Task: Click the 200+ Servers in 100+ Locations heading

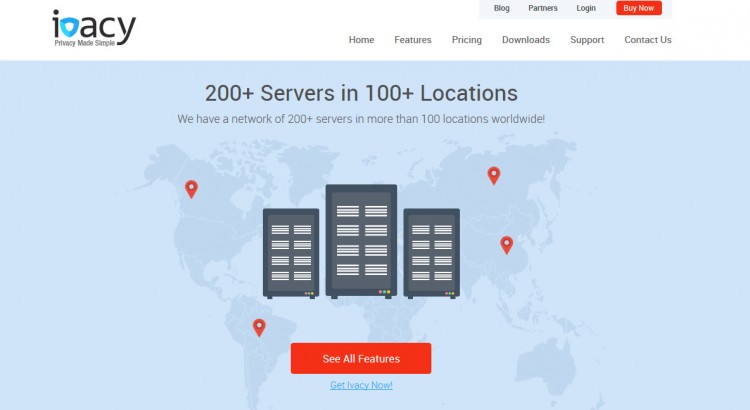Action: (361, 93)
